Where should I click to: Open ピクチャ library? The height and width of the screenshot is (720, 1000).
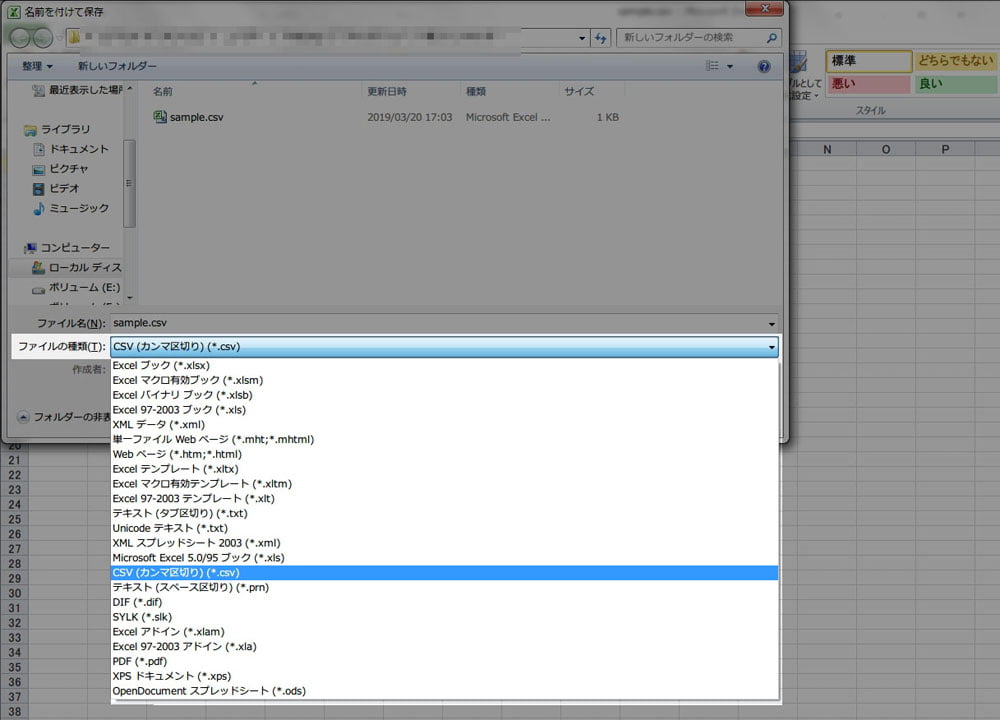[61, 169]
